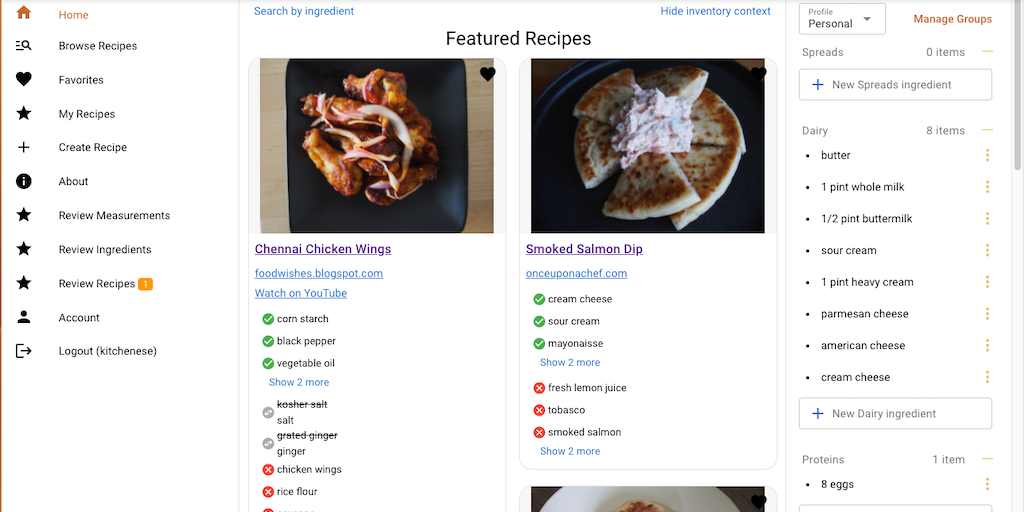Open Review Ingredients in the sidebar

(x=105, y=250)
